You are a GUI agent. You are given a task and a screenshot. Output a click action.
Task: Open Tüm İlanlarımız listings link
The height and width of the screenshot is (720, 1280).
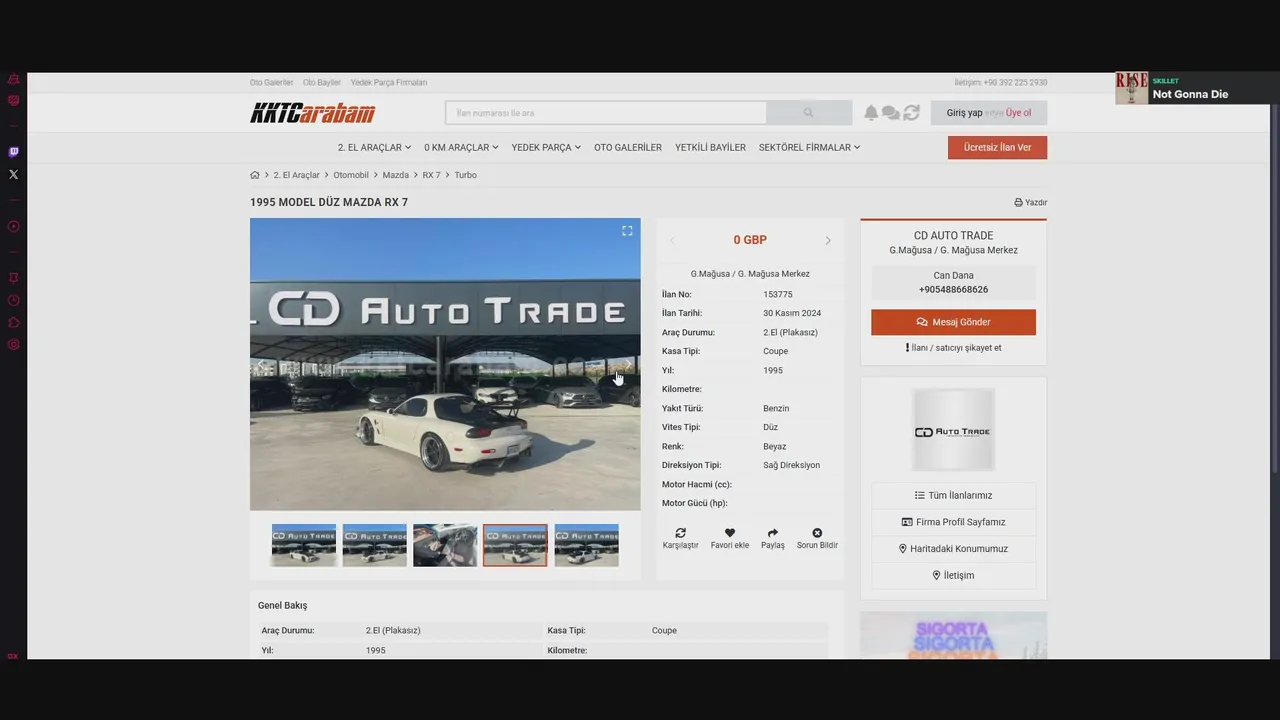pyautogui.click(x=953, y=495)
